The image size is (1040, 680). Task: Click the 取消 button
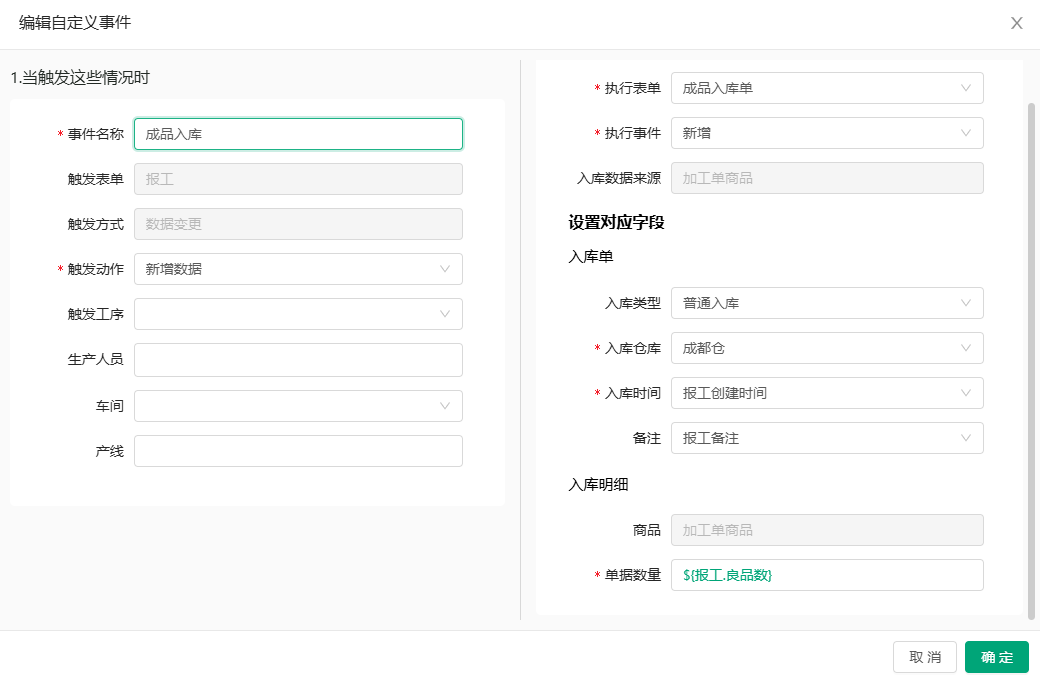[924, 657]
